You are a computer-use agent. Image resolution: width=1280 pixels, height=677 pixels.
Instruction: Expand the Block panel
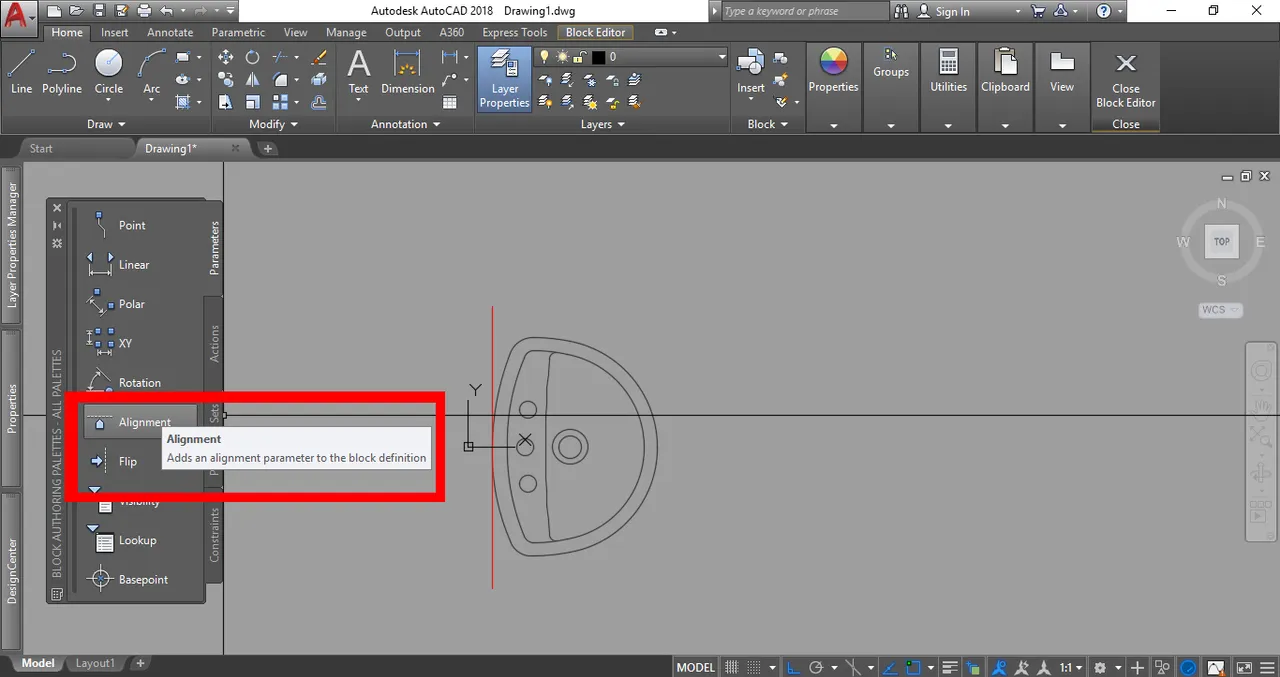click(767, 124)
